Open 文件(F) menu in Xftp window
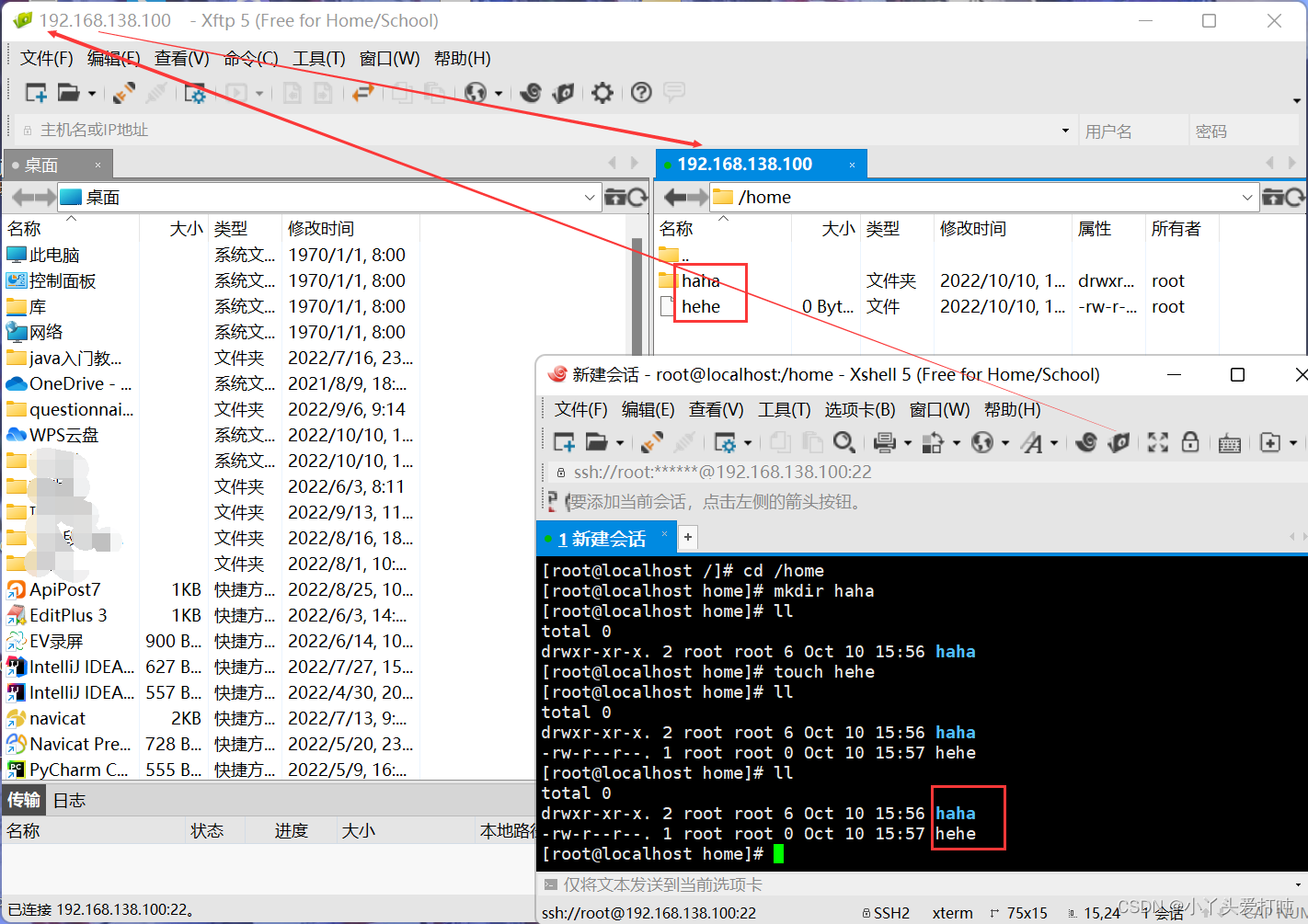 click(47, 59)
